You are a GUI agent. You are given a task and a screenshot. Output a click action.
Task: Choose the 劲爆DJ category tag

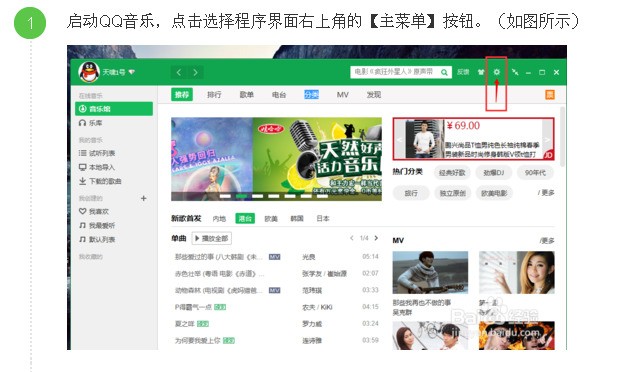[x=493, y=173]
